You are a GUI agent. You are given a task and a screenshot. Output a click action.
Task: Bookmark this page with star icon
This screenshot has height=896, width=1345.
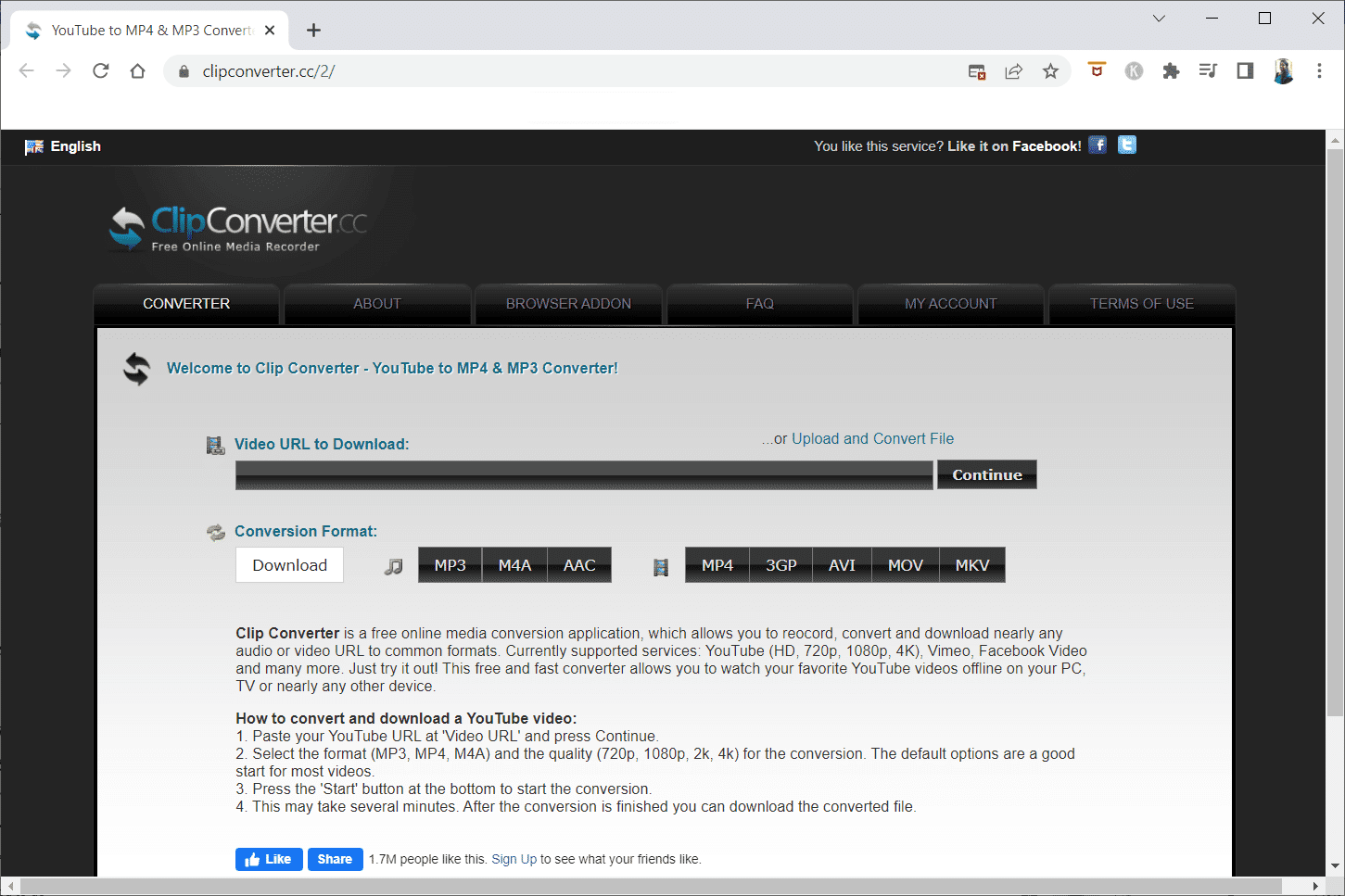1050,71
